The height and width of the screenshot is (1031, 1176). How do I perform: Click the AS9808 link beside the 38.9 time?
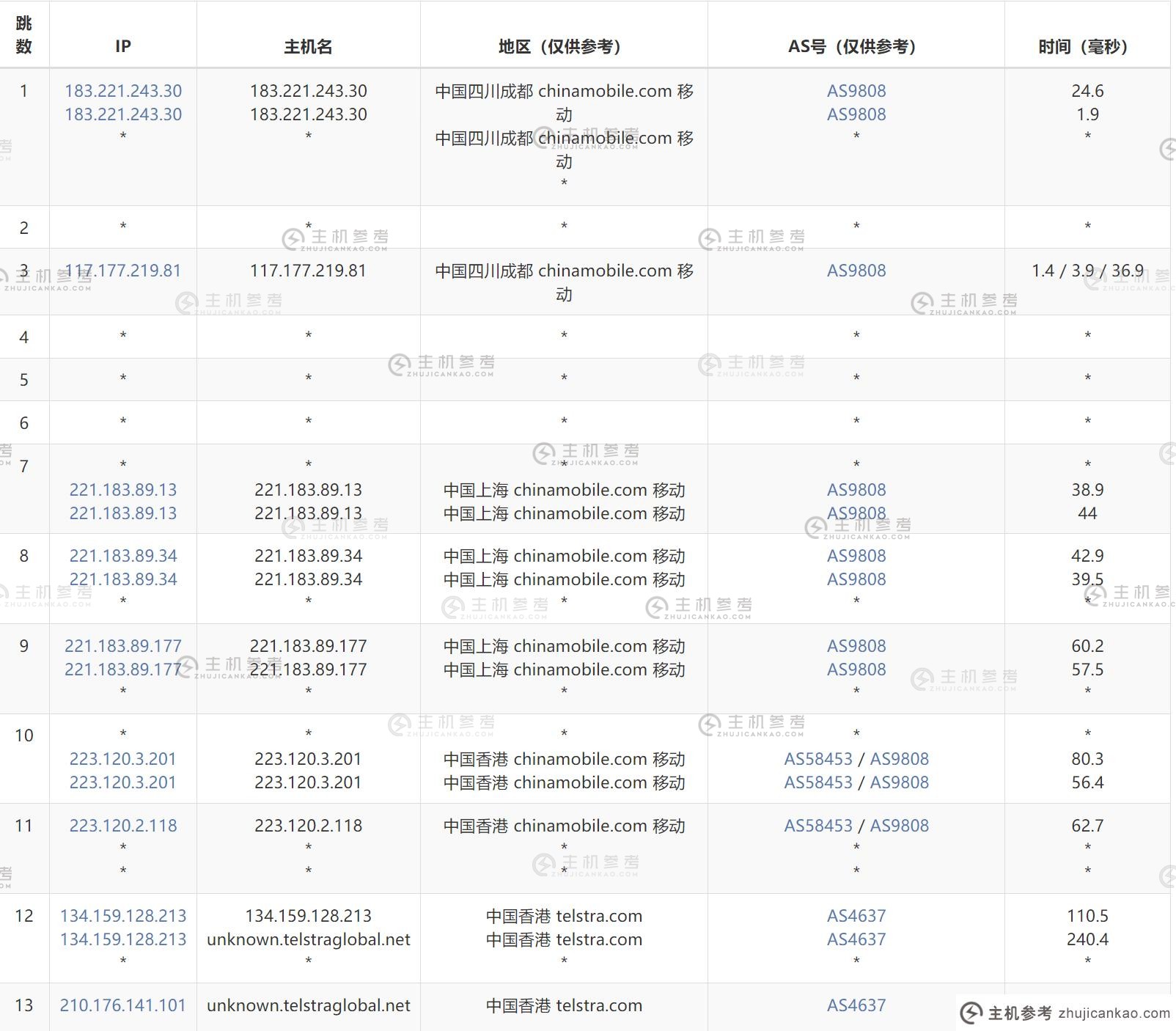click(x=856, y=490)
